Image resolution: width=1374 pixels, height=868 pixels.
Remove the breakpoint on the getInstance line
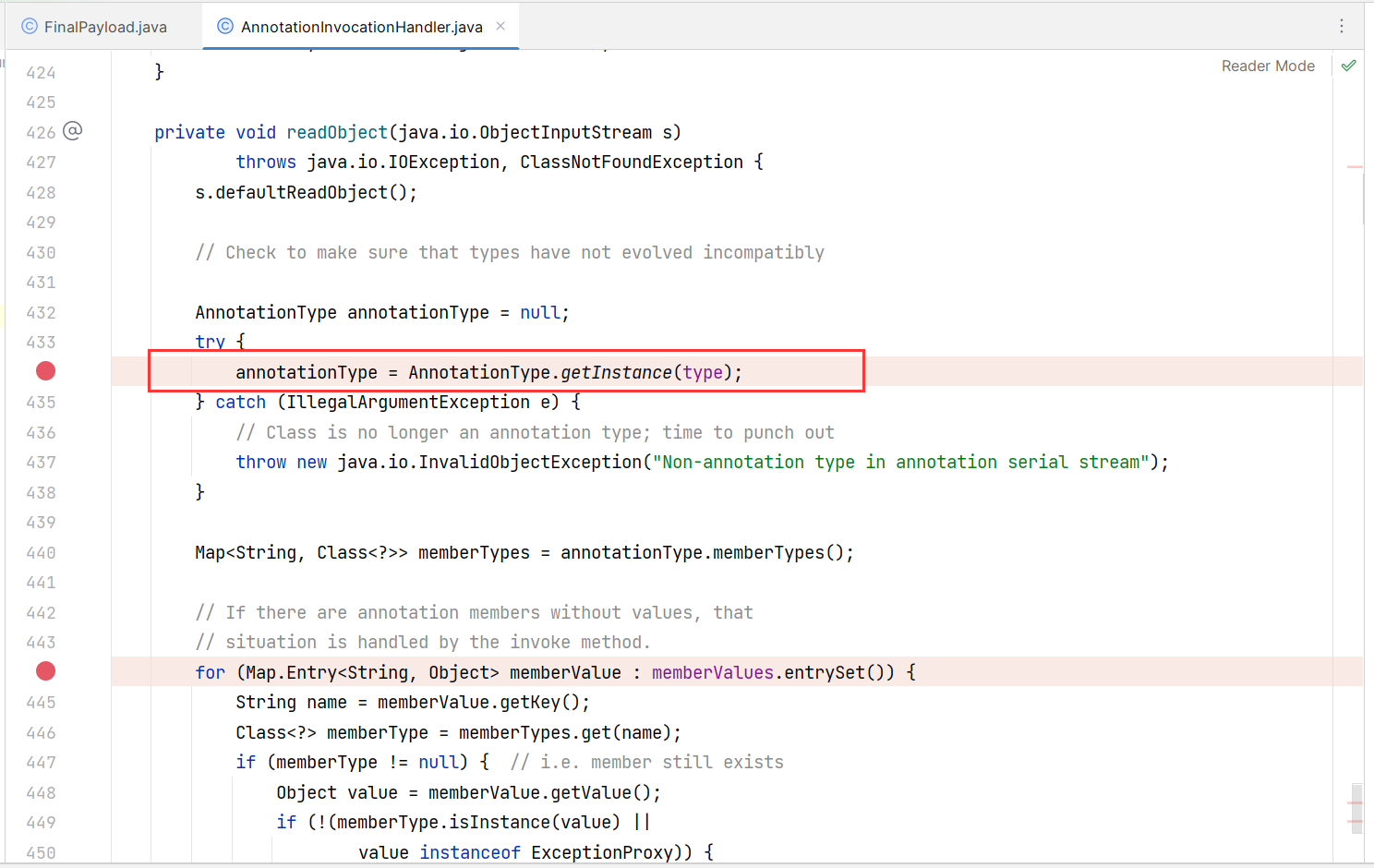coord(45,371)
